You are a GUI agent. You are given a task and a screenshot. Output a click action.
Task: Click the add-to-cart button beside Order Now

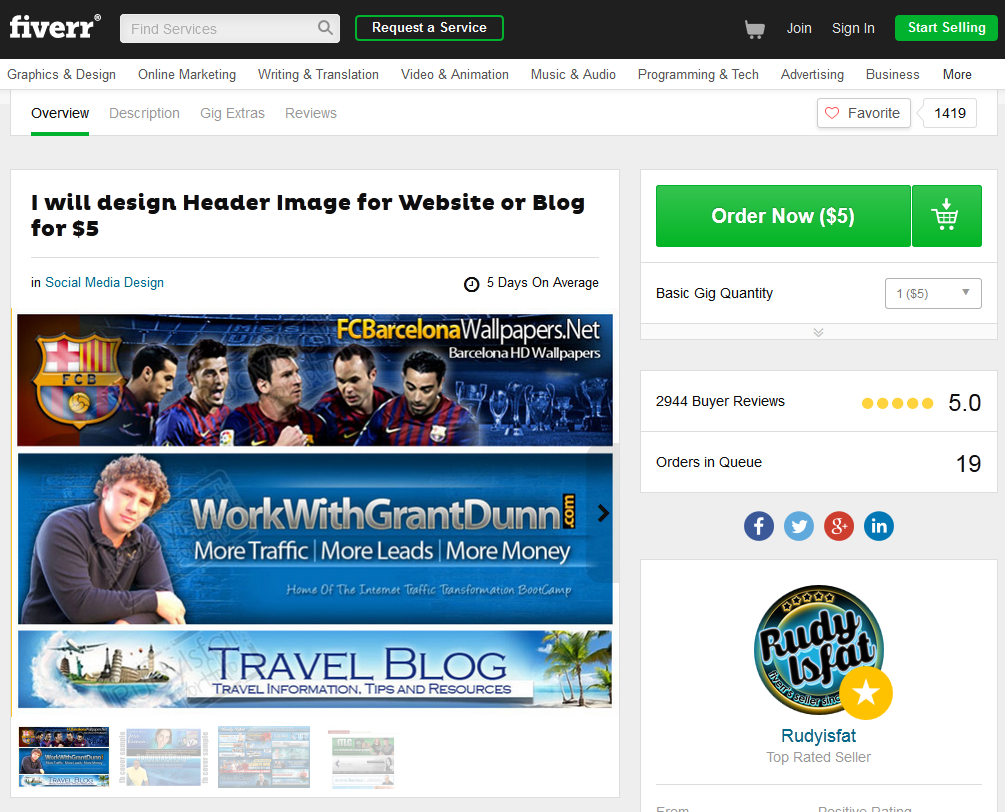(x=947, y=216)
